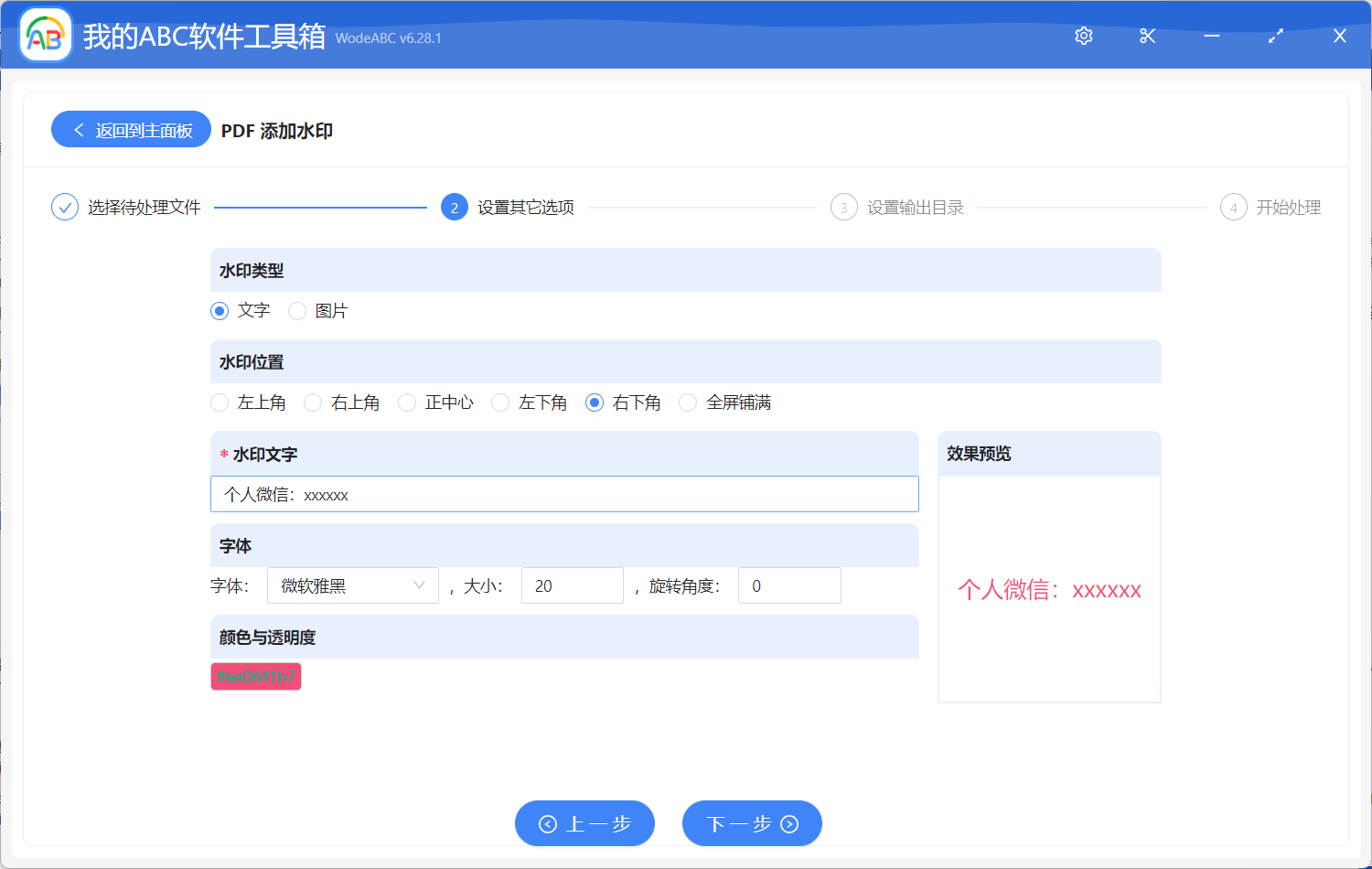Switch to 文字 watermark type
The height and width of the screenshot is (869, 1372).
(219, 311)
